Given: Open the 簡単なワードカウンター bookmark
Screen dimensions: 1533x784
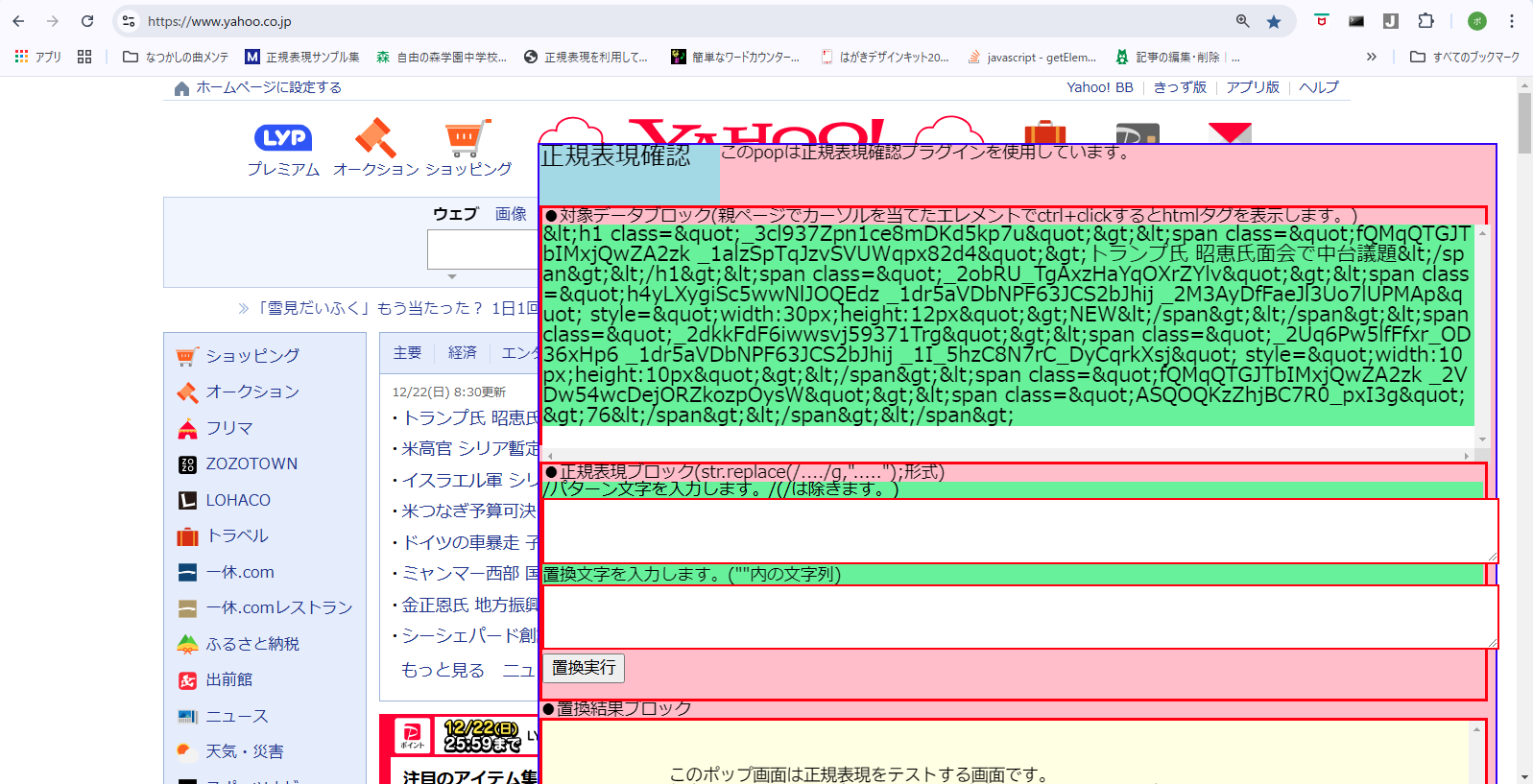Looking at the screenshot, I should 735,57.
